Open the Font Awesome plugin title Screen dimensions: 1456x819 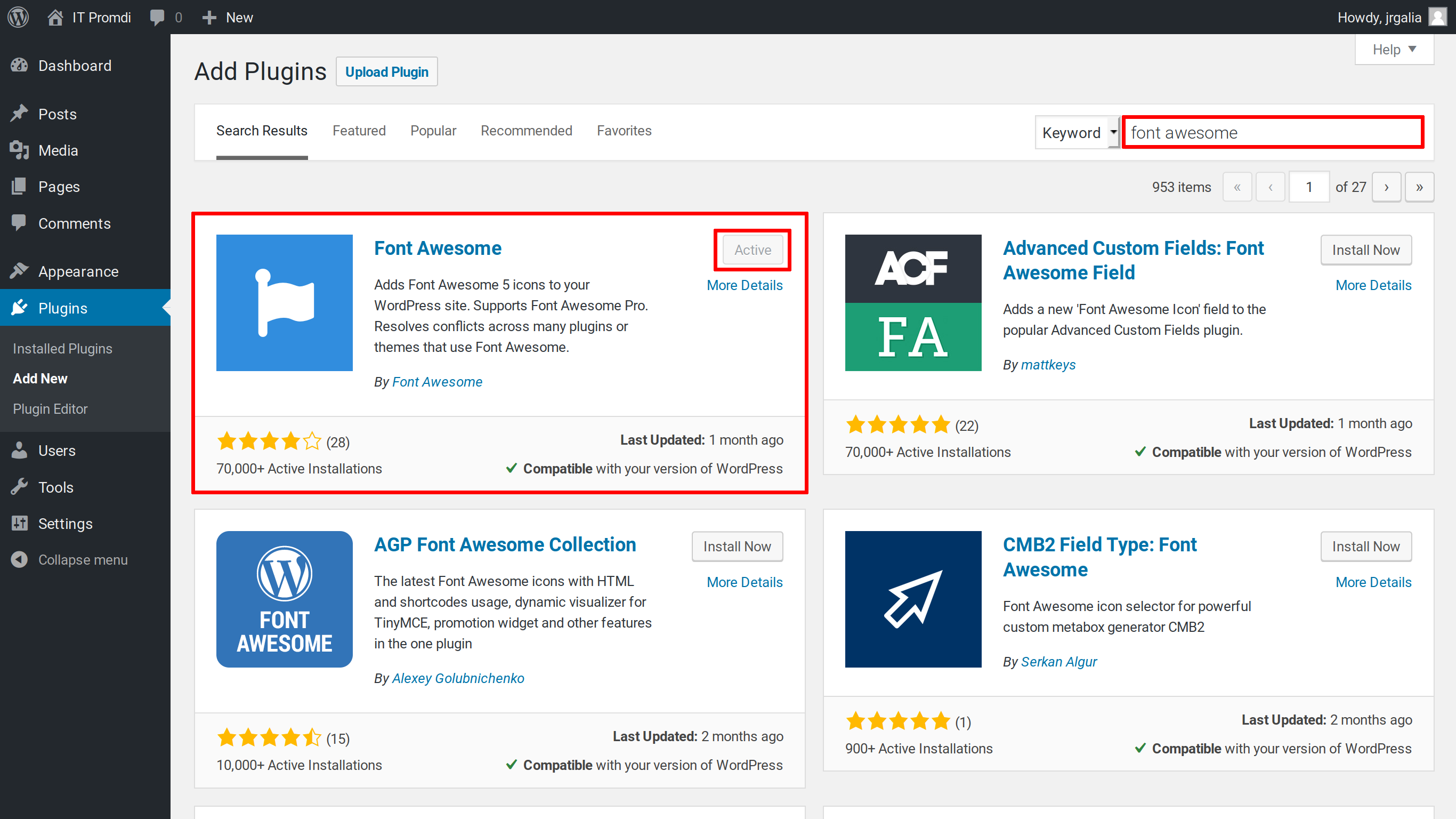click(438, 248)
